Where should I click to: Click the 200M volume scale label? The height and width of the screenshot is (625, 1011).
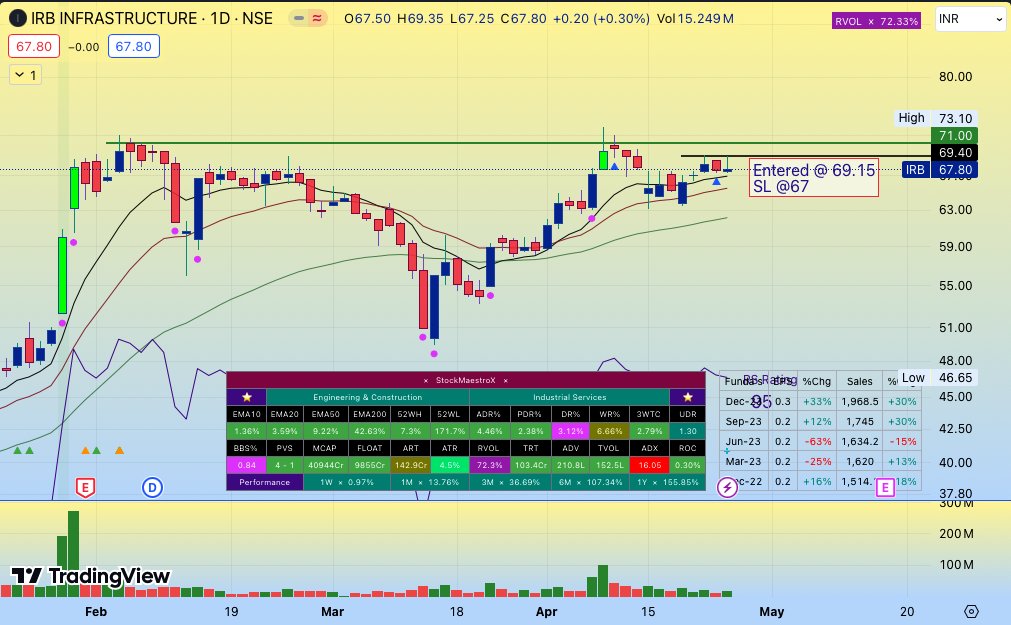[956, 533]
